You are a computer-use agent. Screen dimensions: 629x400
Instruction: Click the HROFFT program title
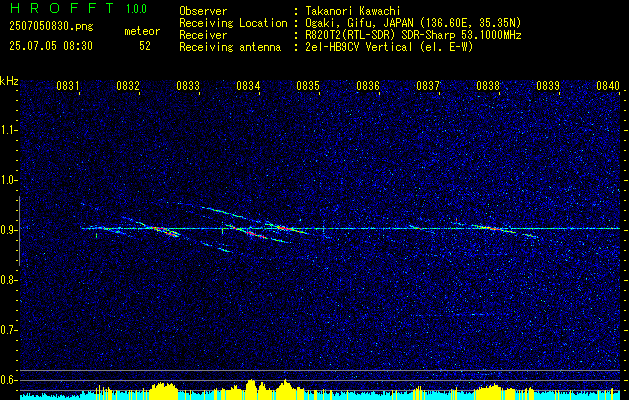62,8
